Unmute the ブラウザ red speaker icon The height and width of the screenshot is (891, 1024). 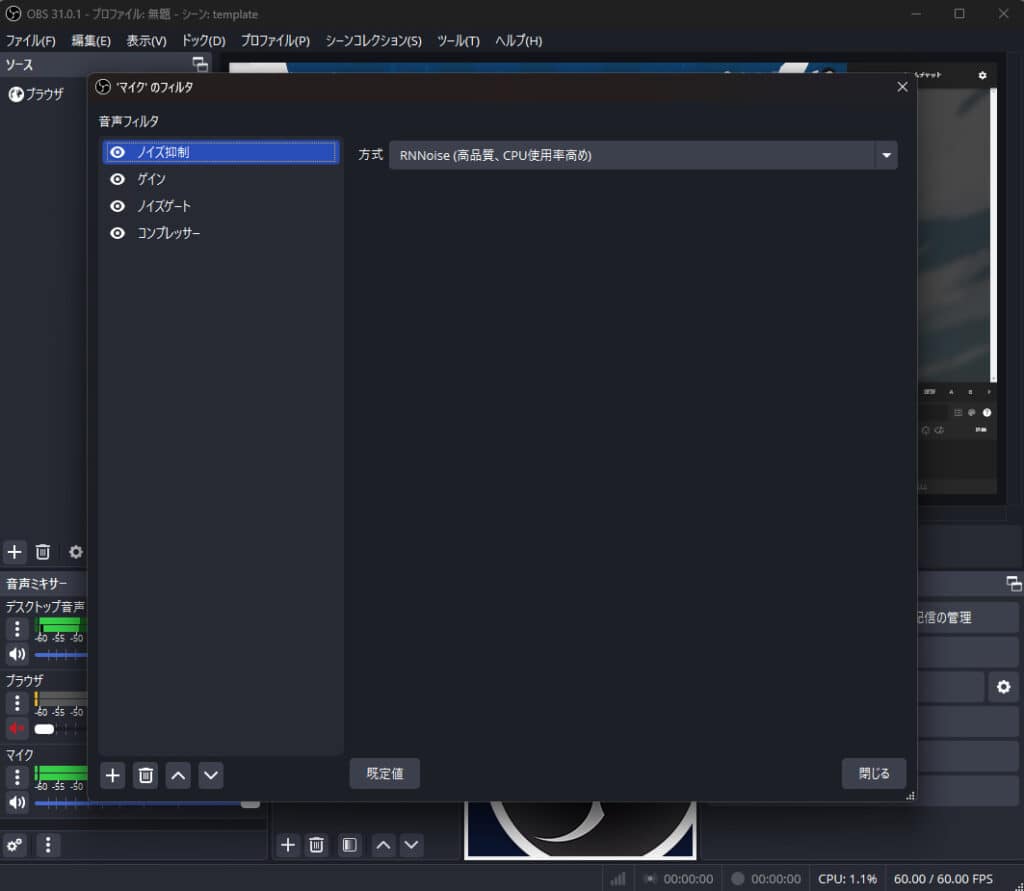click(17, 728)
